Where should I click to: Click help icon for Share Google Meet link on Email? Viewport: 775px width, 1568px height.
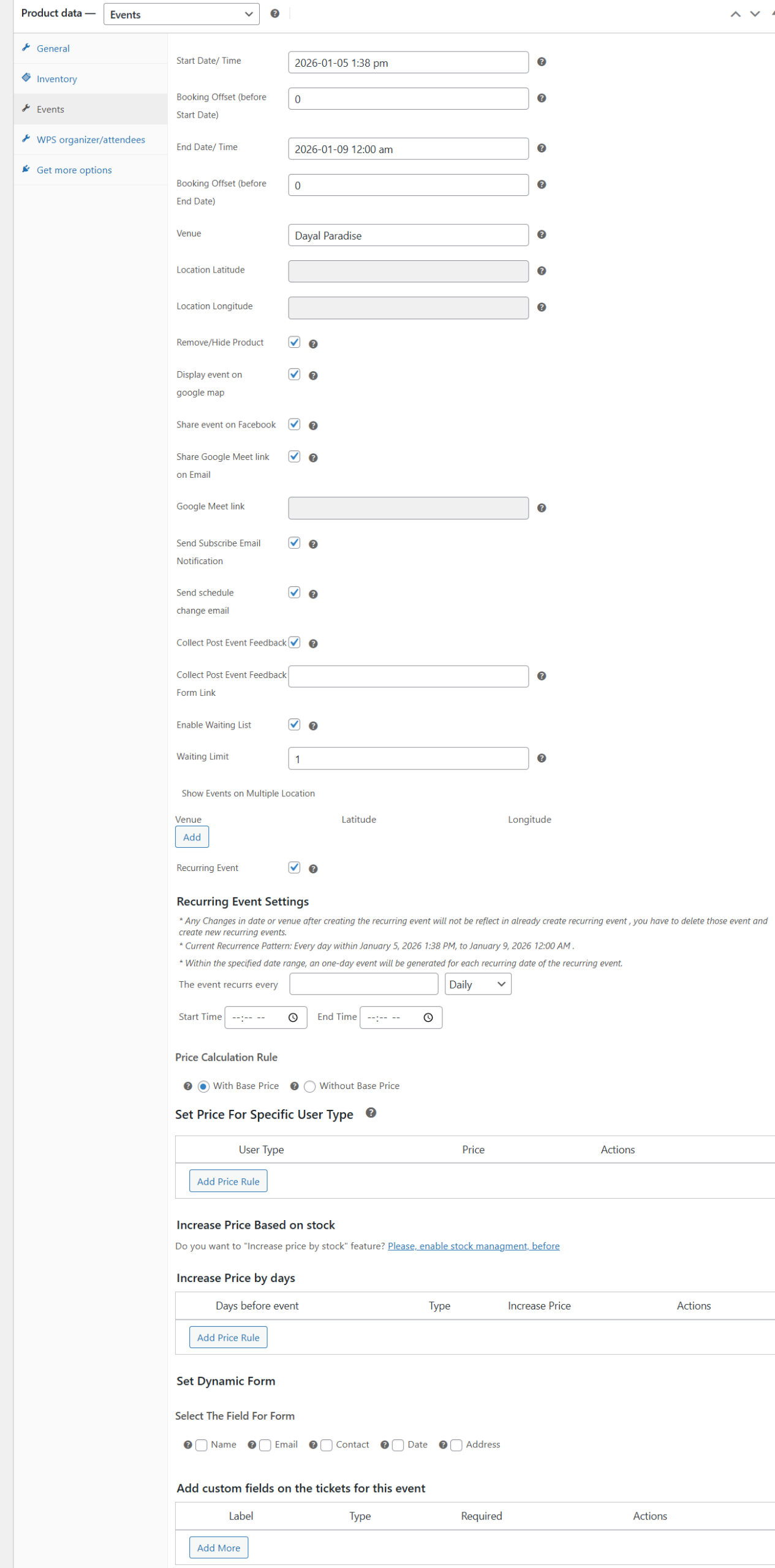313,458
